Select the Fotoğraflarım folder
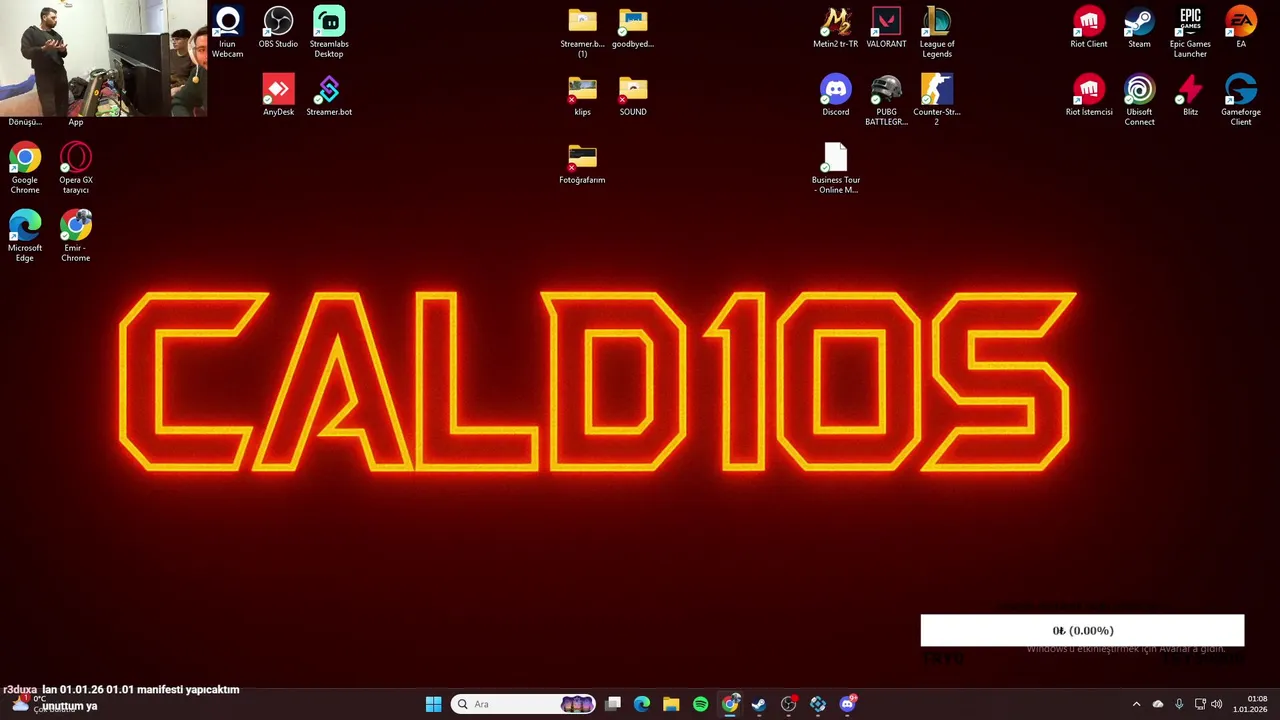This screenshot has width=1280, height=720. click(x=582, y=164)
